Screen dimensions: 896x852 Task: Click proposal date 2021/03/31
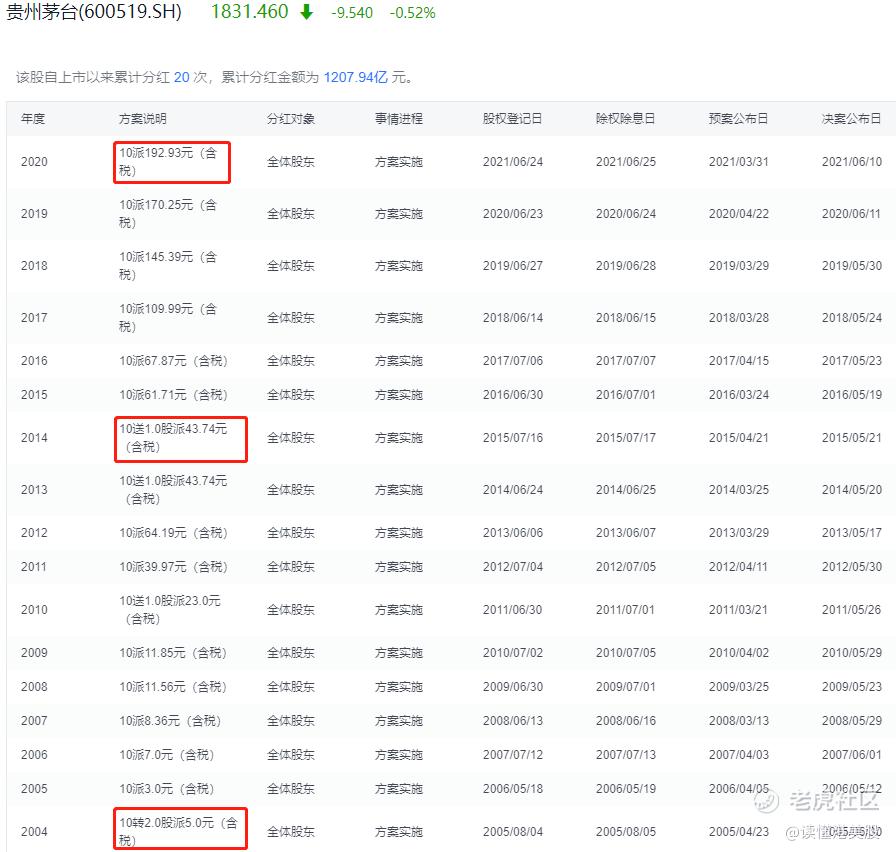(x=739, y=162)
